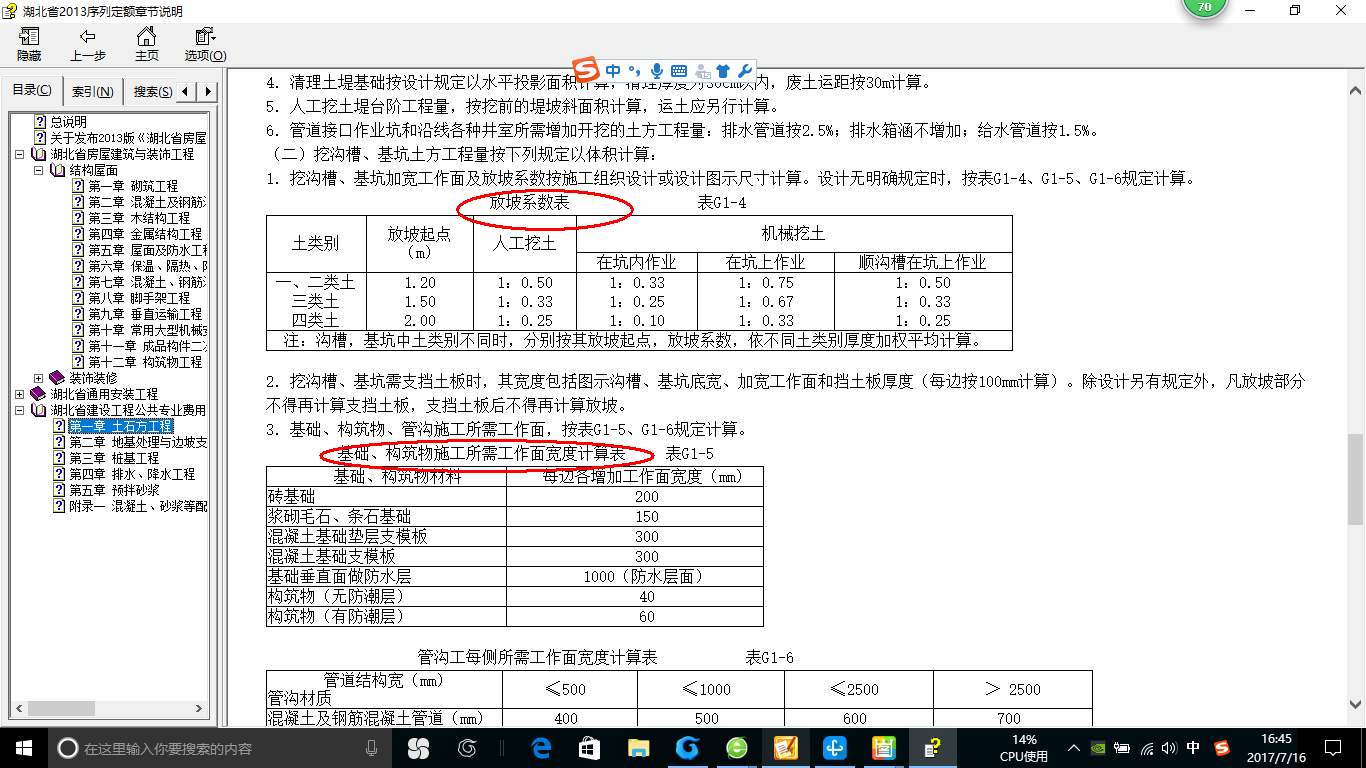Open the 总说明 topic
1366x768 pixels.
pos(69,122)
